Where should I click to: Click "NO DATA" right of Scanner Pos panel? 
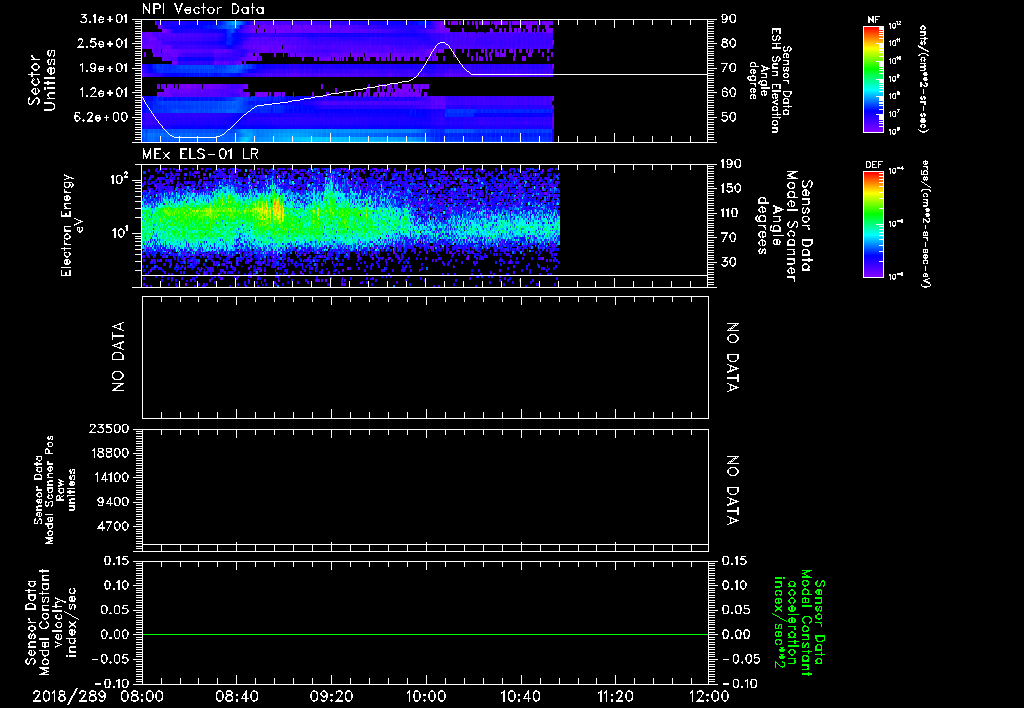732,491
